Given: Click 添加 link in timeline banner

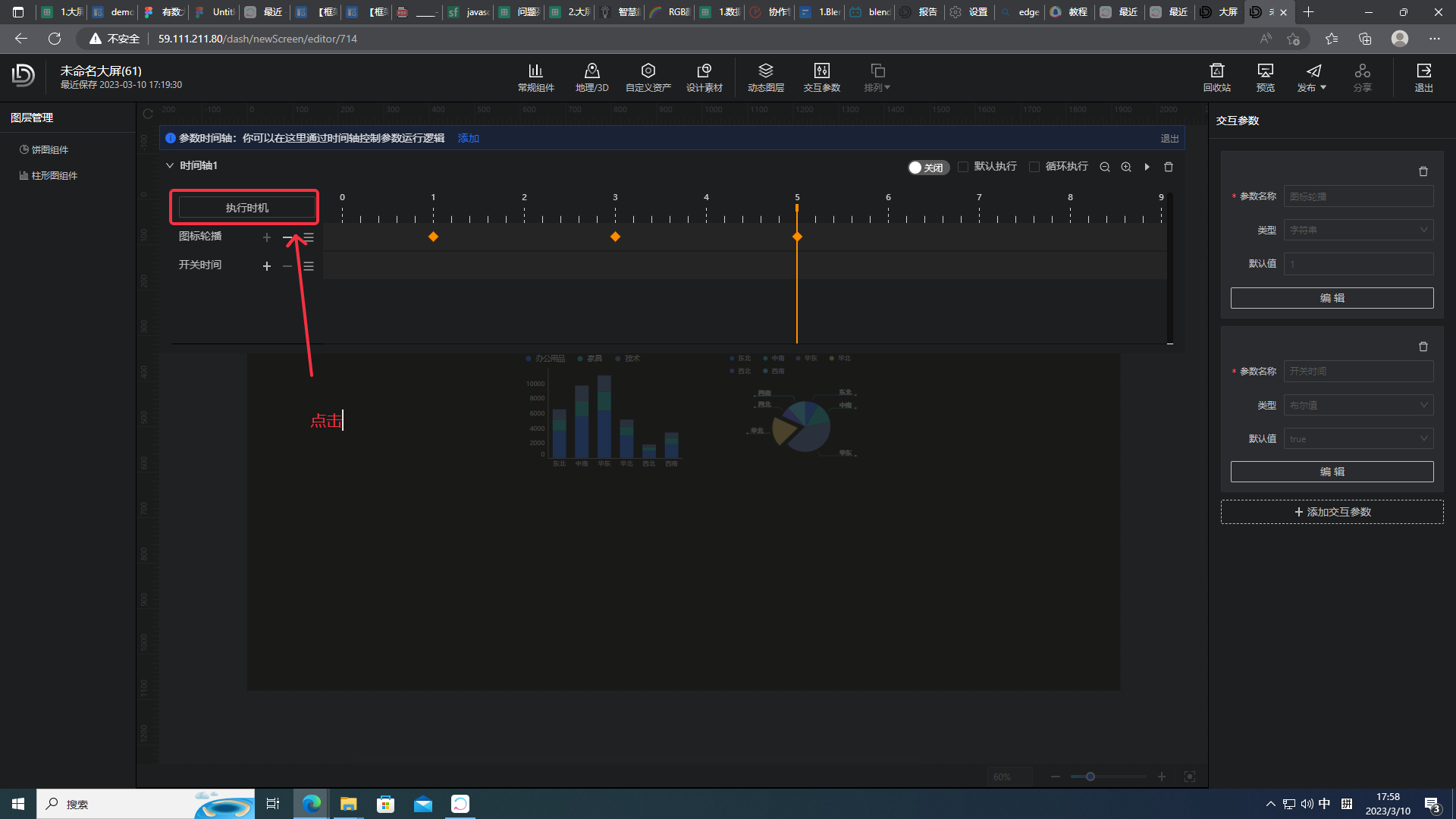Looking at the screenshot, I should click(469, 138).
